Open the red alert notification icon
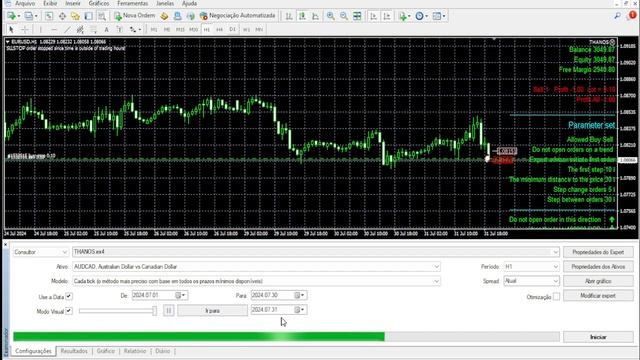This screenshot has width=640, height=360. (632, 15)
